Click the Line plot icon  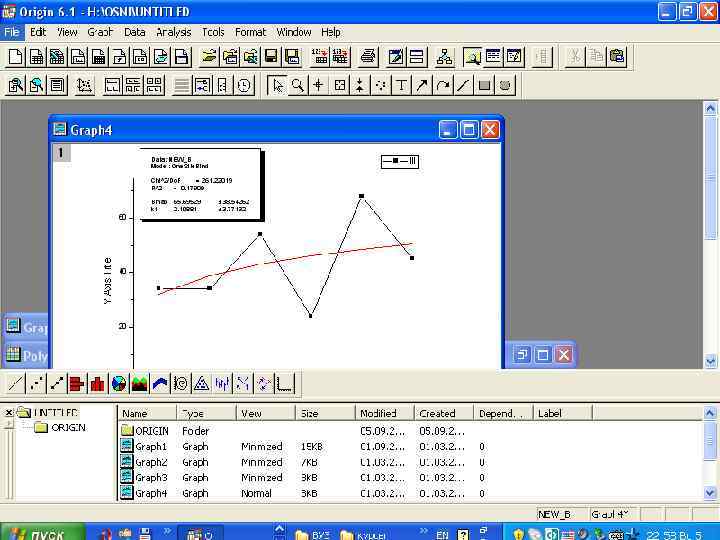15,383
